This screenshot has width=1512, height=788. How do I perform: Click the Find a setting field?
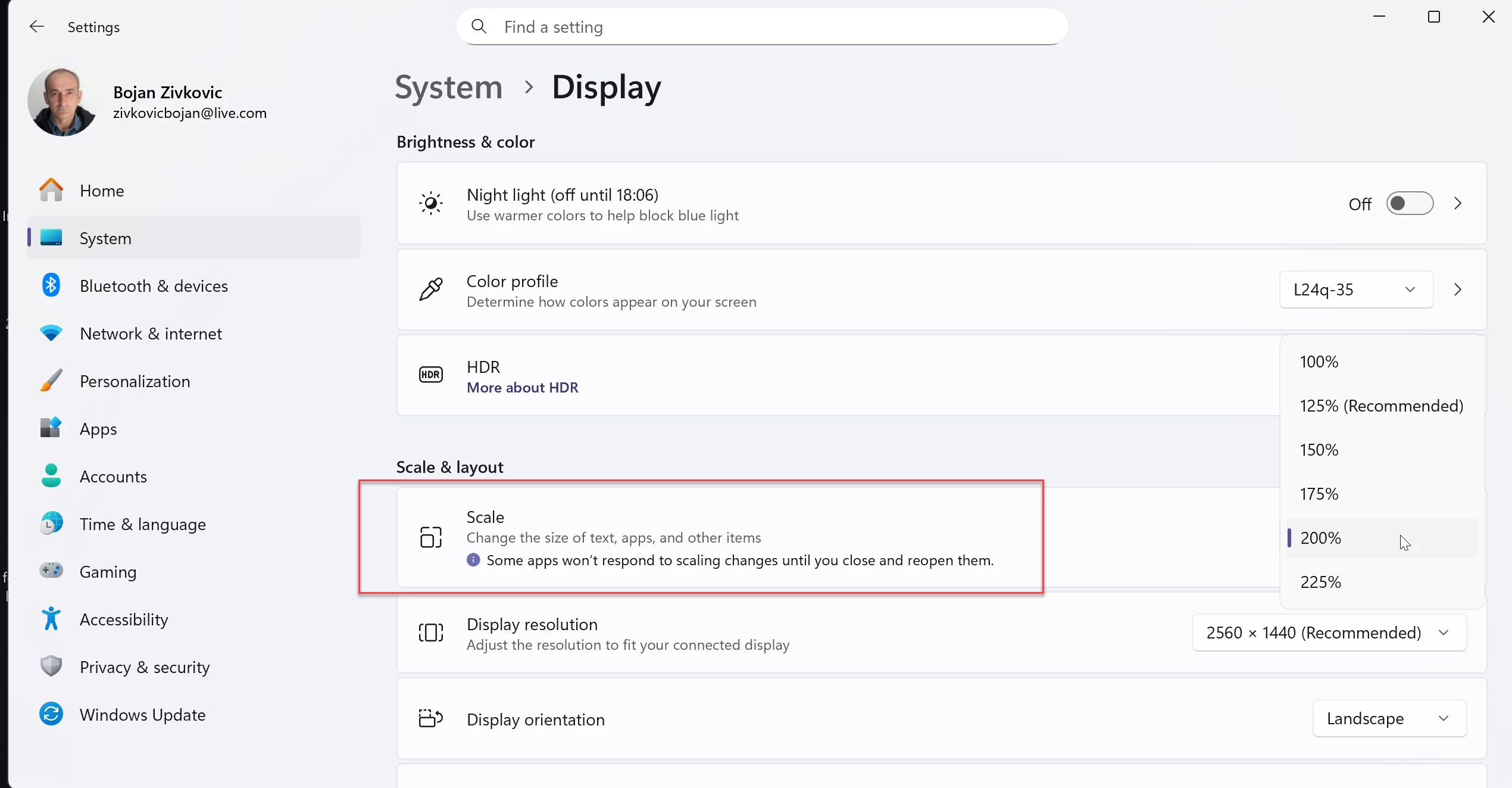(762, 27)
